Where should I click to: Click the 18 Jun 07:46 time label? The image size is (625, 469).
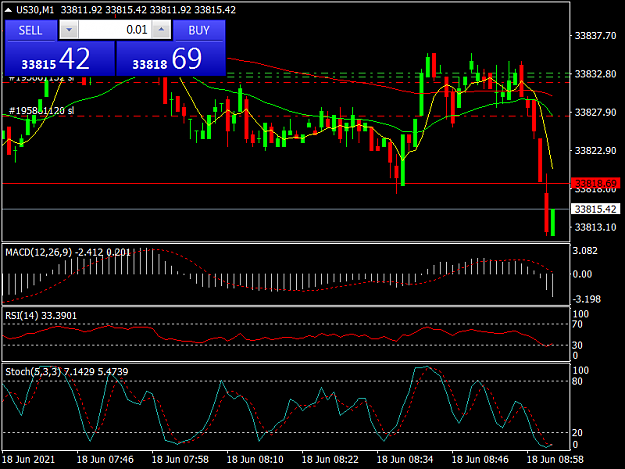tap(105, 459)
